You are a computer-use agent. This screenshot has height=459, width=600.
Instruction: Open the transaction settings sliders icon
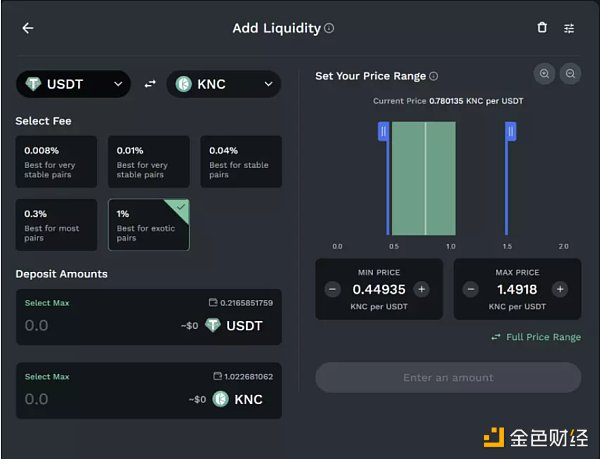pyautogui.click(x=569, y=28)
